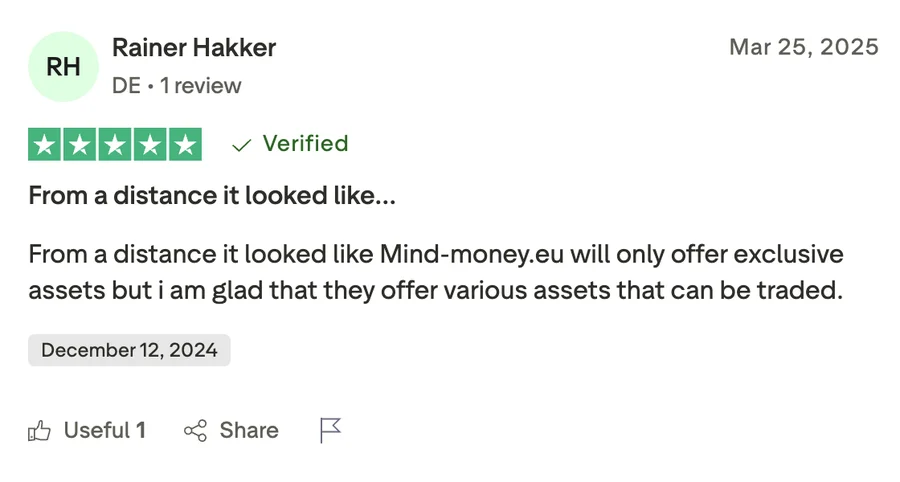Click the third green star
This screenshot has height=482, width=900.
(115, 145)
